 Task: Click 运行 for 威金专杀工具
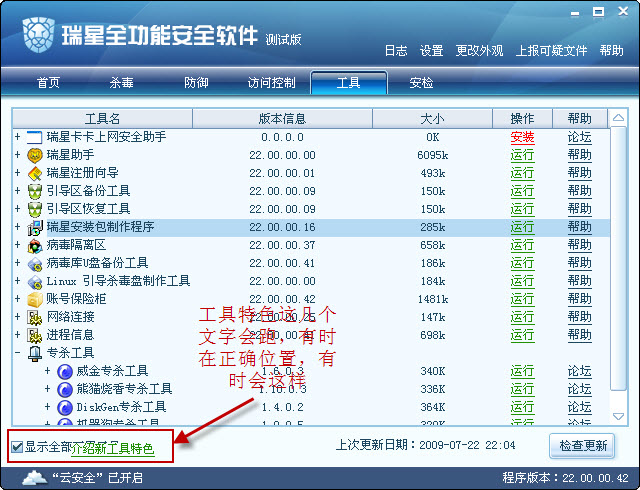522,371
